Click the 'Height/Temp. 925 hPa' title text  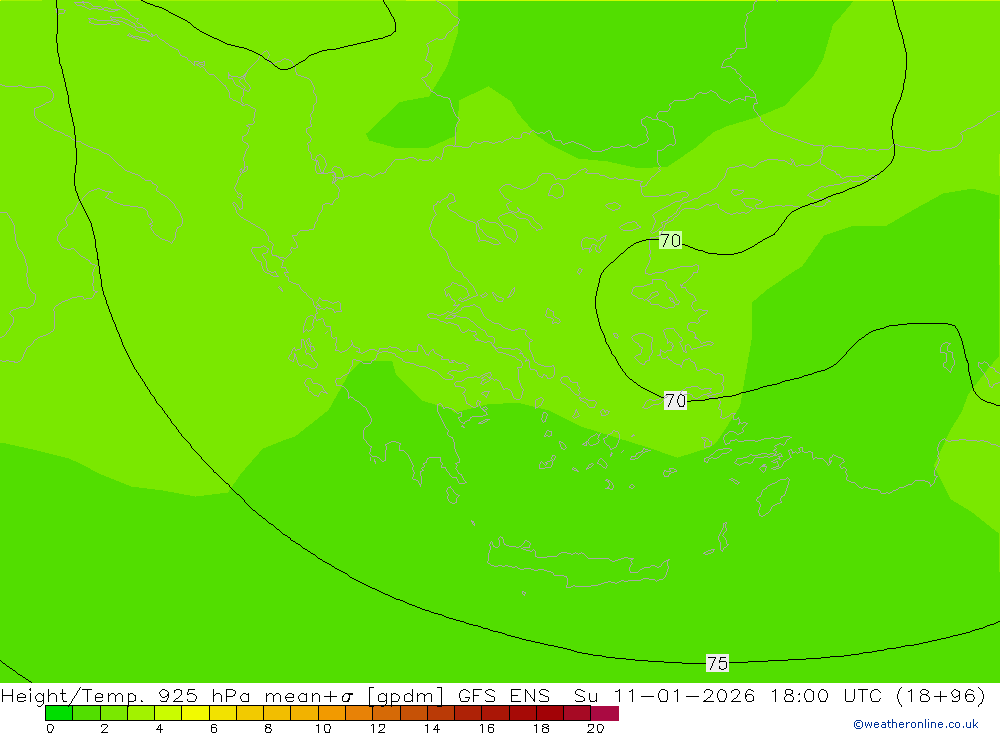(126, 695)
